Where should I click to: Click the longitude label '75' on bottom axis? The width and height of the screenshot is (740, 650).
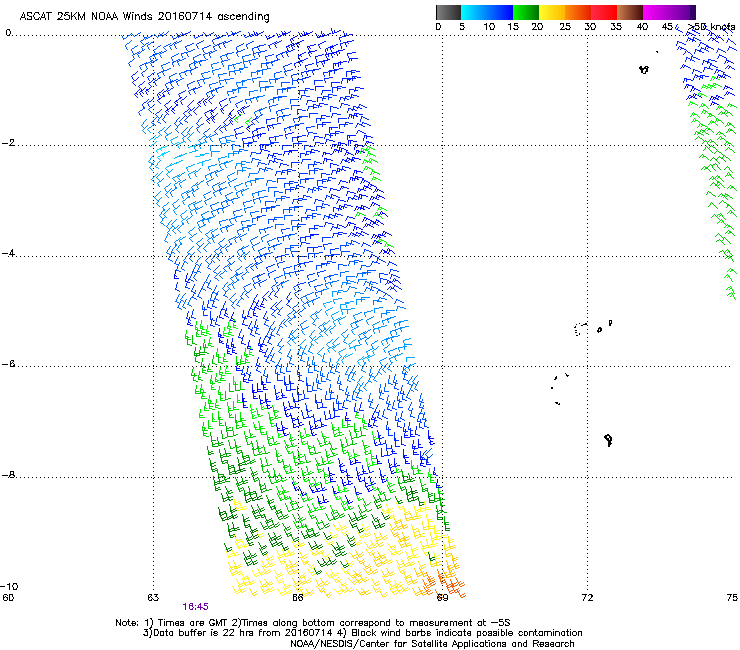[x=732, y=598]
